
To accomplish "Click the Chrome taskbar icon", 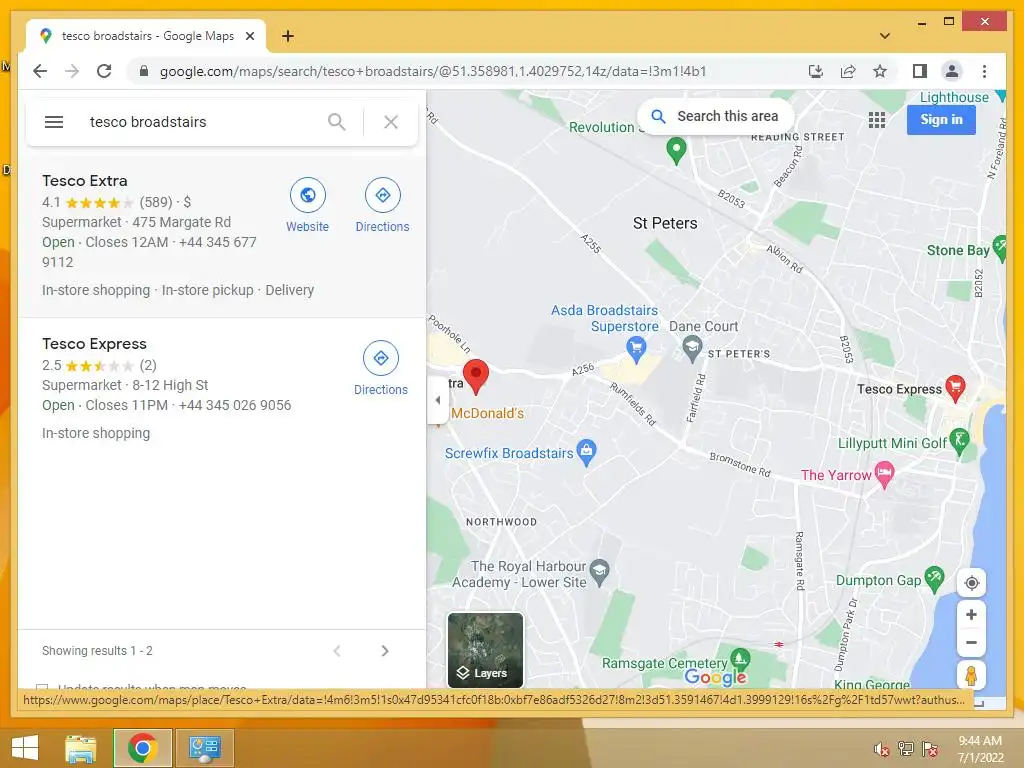I will 142,748.
